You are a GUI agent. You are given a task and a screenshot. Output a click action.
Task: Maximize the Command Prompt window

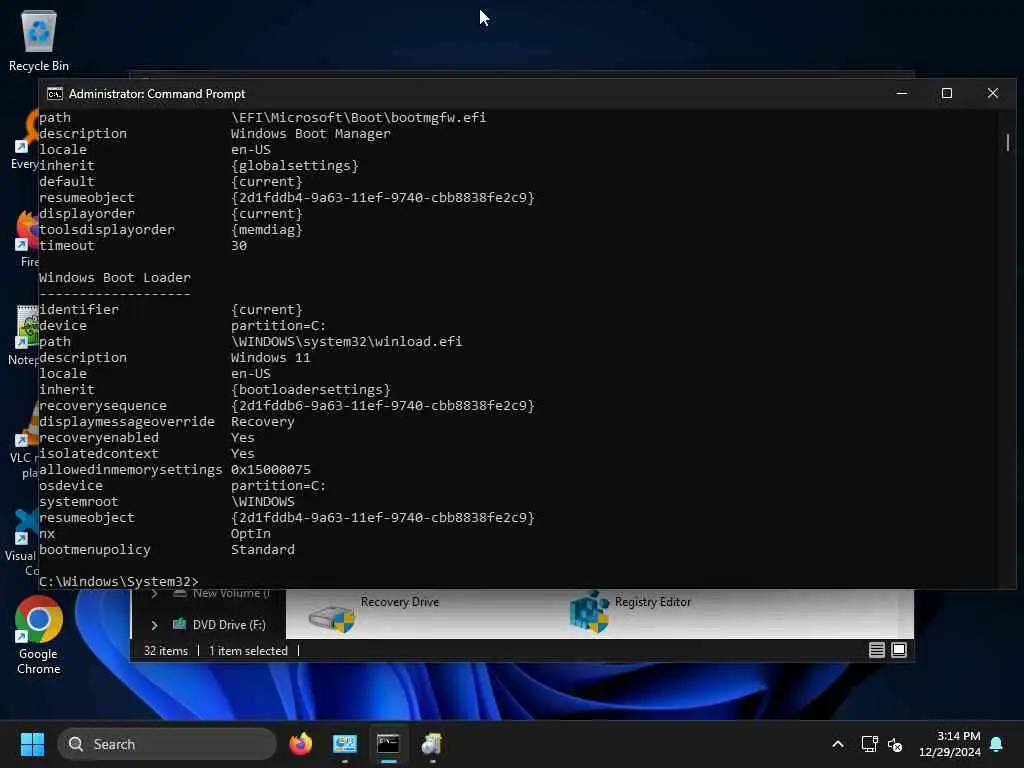coord(947,93)
